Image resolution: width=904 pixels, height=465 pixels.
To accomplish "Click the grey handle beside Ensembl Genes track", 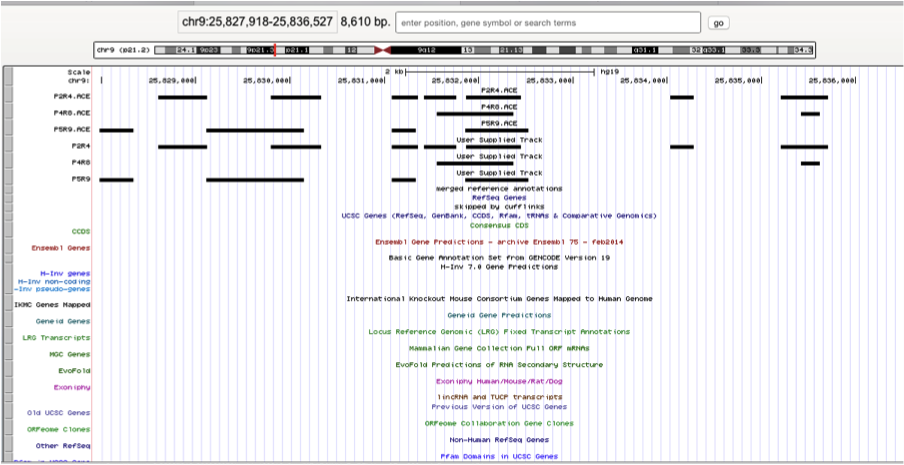I will (9, 248).
